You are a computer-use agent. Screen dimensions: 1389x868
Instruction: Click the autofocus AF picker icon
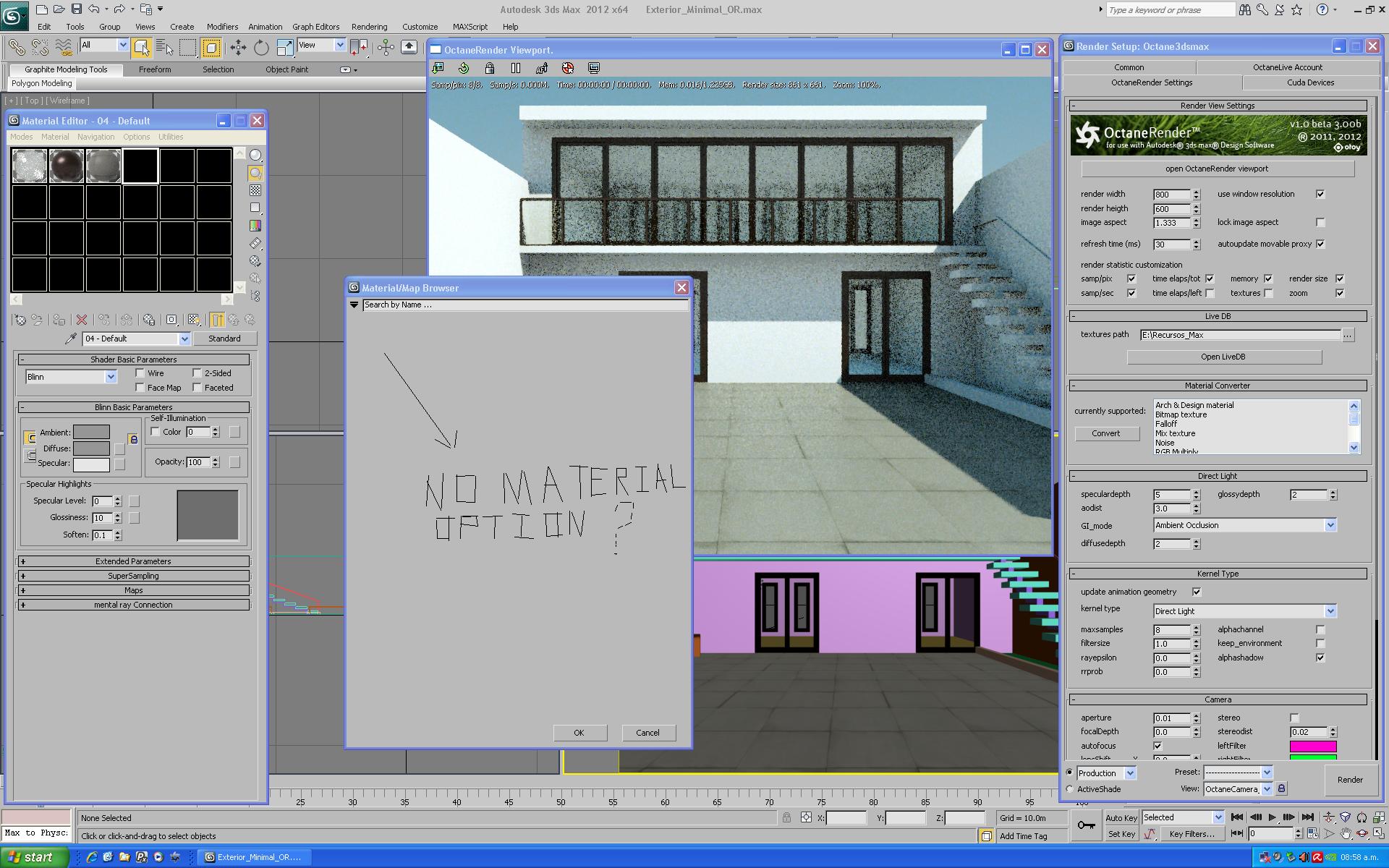pos(542,68)
